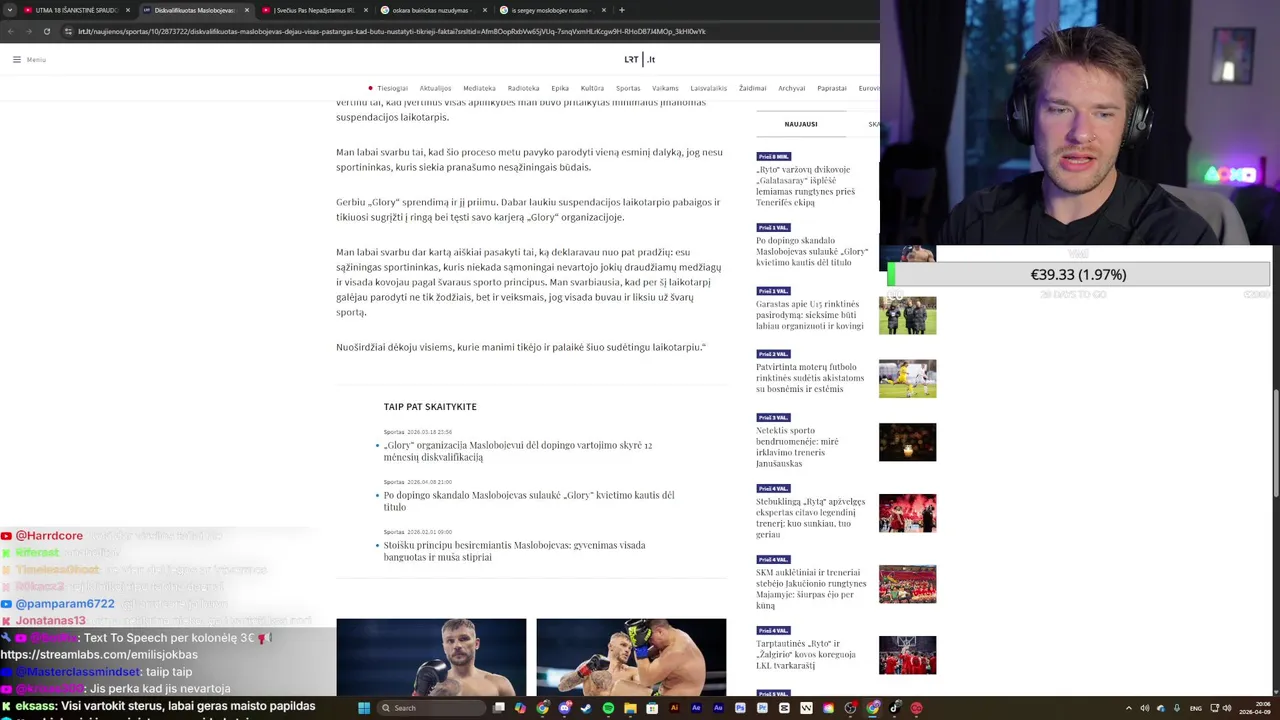1280x720 pixels.
Task: Open Radioteka menu item
Action: pos(523,88)
